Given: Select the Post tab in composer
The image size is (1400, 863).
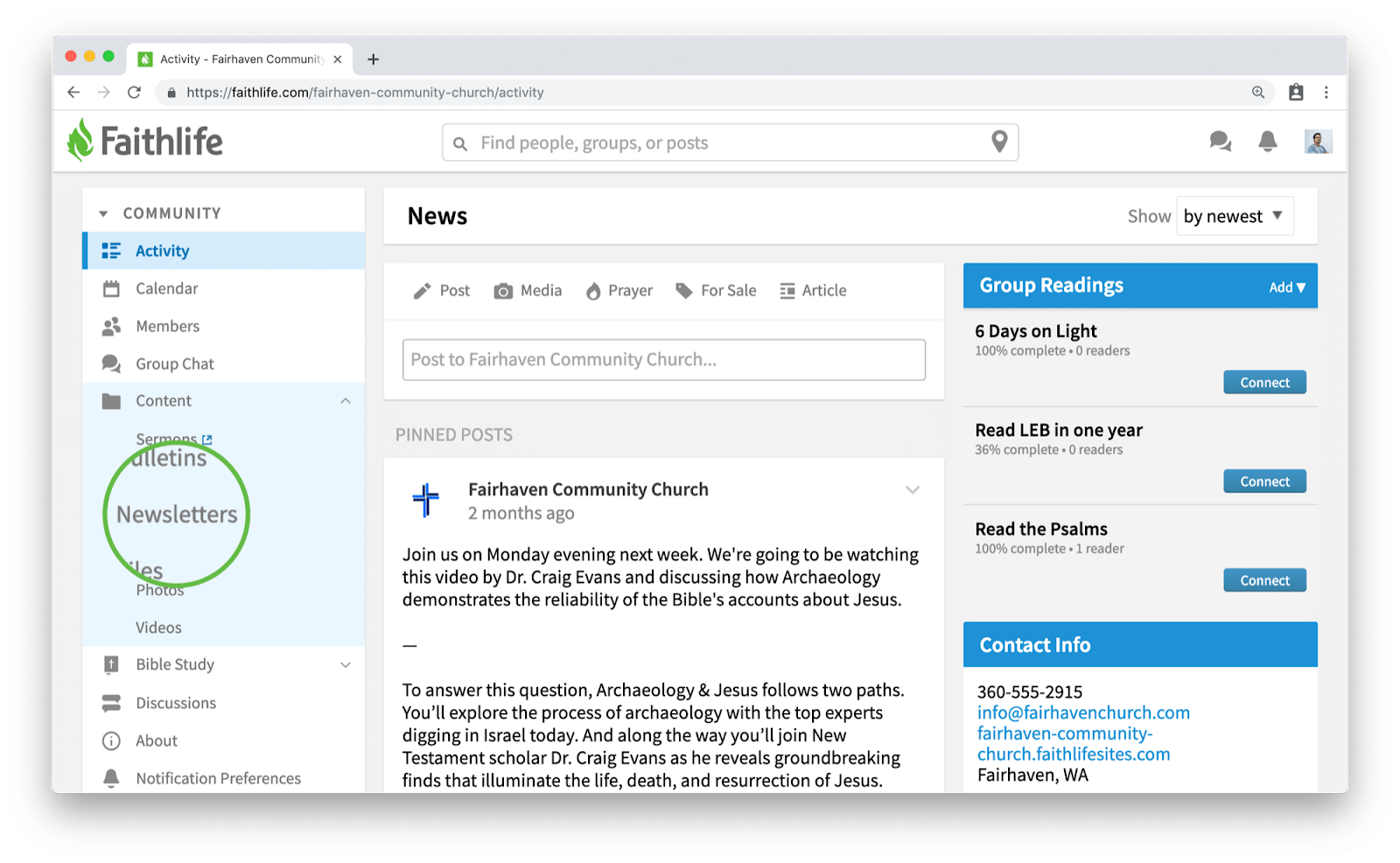Looking at the screenshot, I should 442,291.
